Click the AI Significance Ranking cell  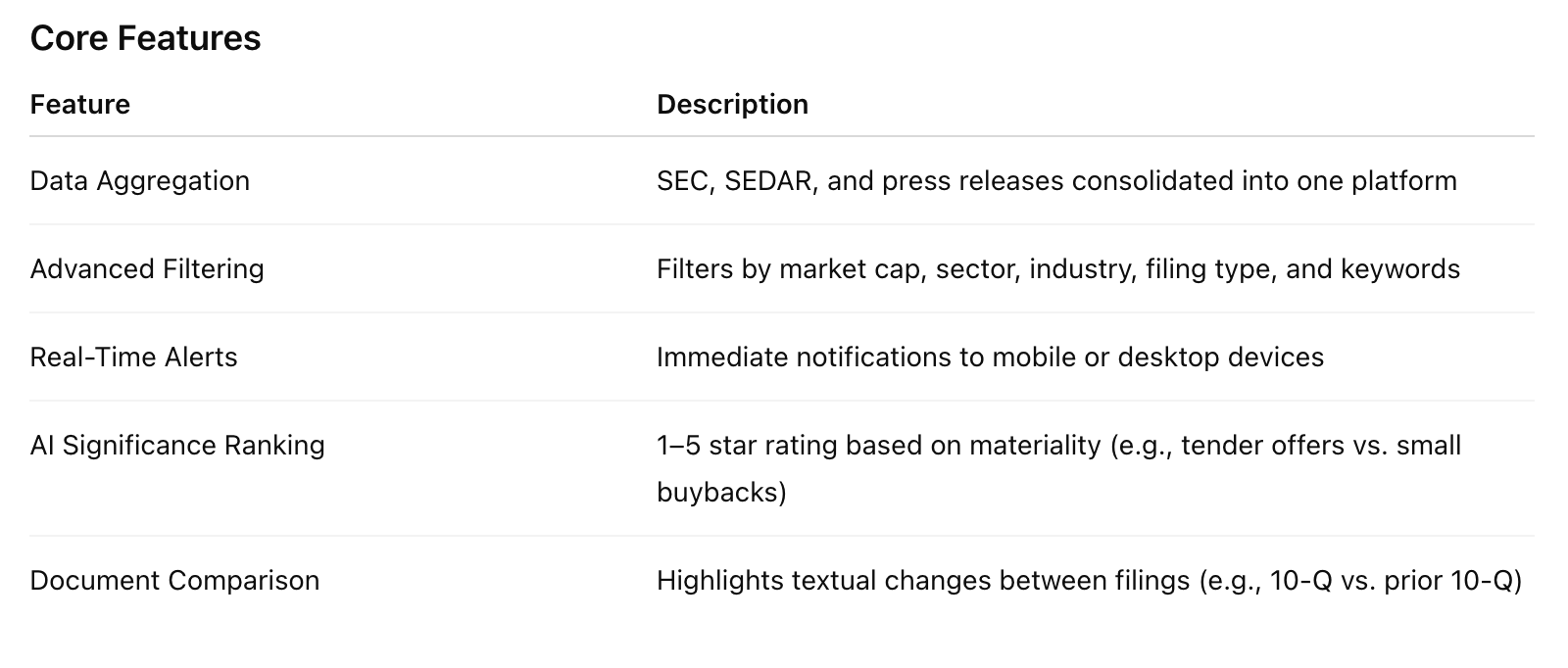177,446
